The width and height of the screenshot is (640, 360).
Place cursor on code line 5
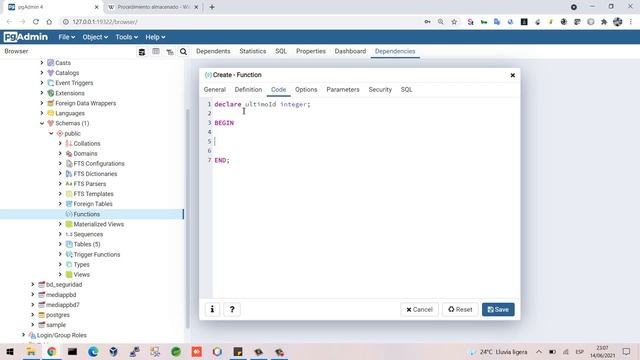[366, 142]
